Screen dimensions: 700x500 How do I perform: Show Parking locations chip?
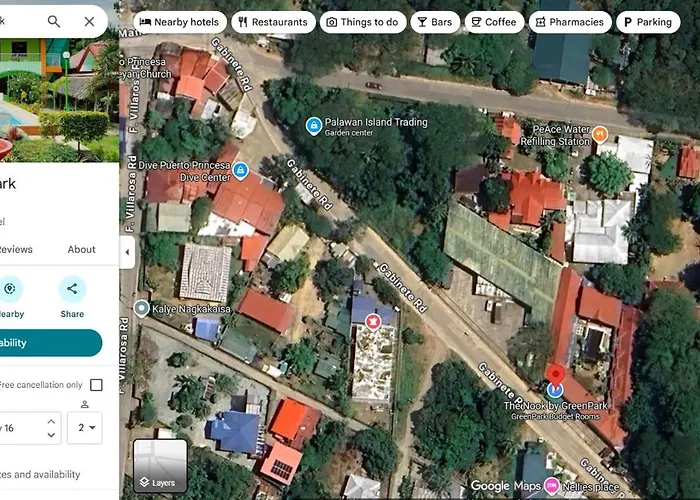(648, 22)
